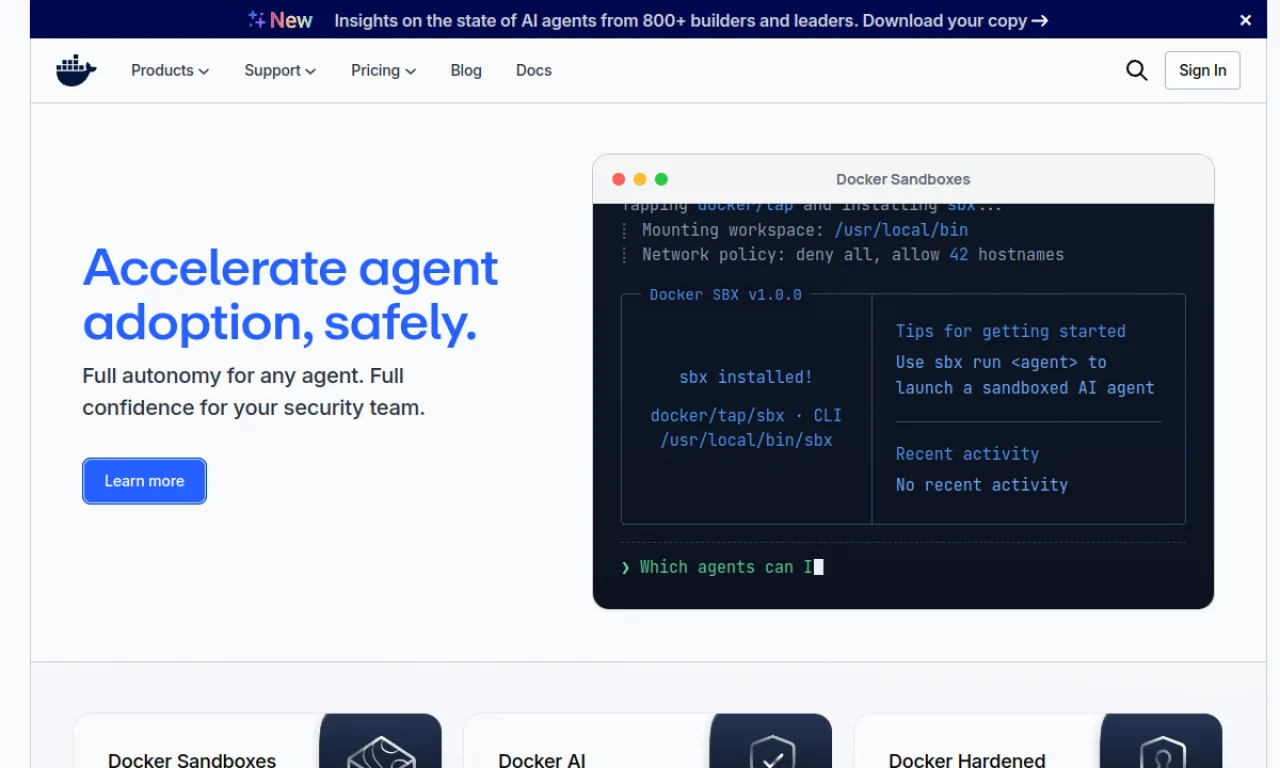Click the Docker Hardened card shield icon
This screenshot has width=1280, height=768.
point(1162,752)
